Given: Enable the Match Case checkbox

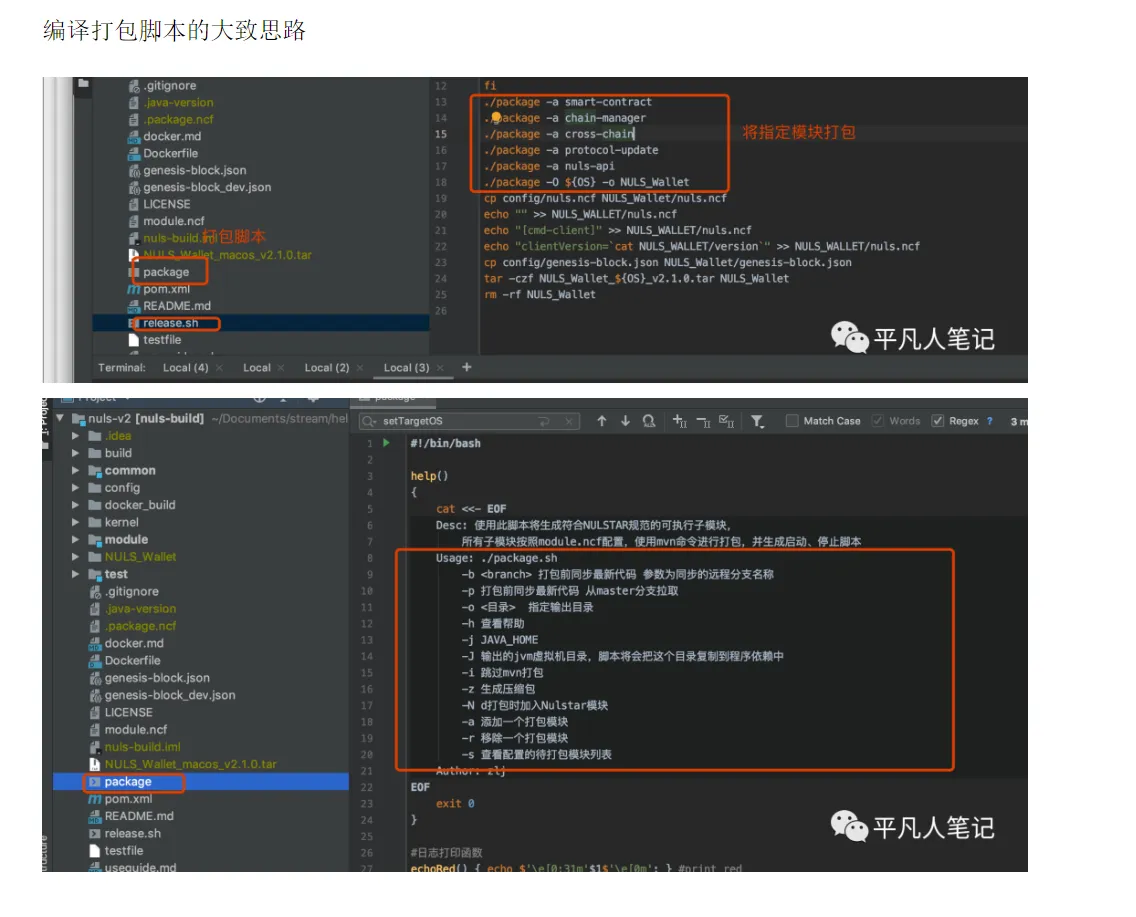Looking at the screenshot, I should coord(793,421).
